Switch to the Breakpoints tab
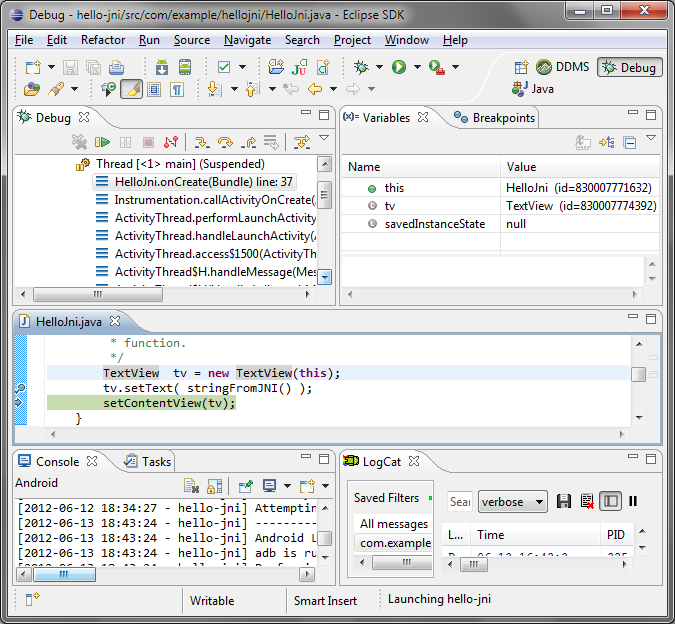 click(x=495, y=117)
